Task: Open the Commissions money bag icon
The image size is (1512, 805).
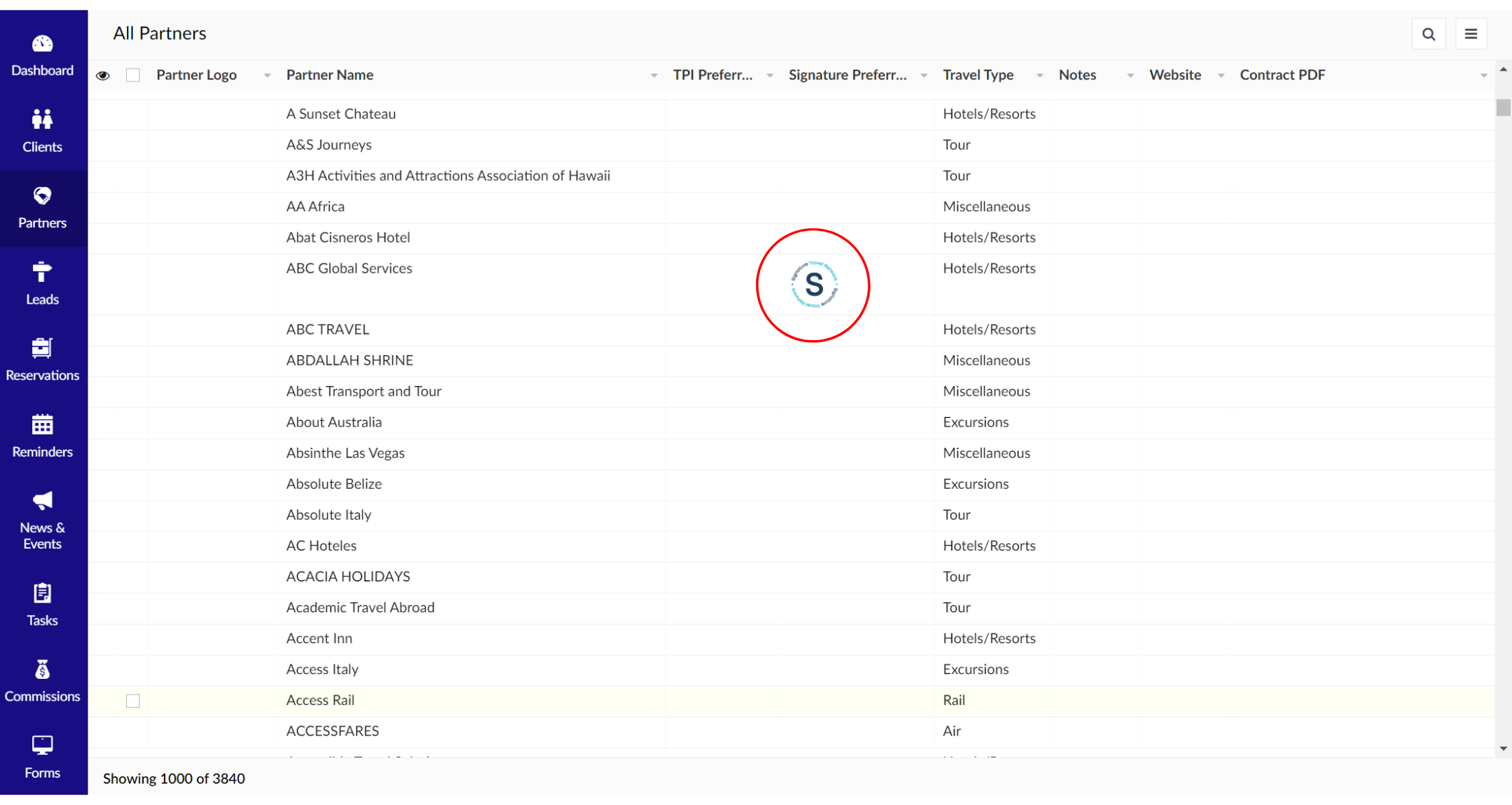Action: coord(42,670)
